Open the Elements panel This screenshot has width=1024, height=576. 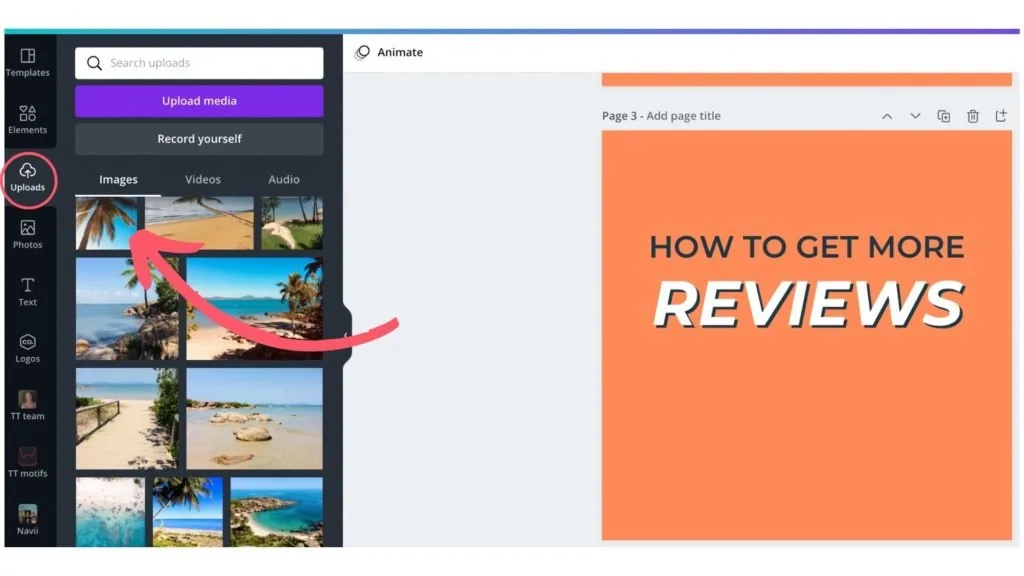[x=28, y=118]
